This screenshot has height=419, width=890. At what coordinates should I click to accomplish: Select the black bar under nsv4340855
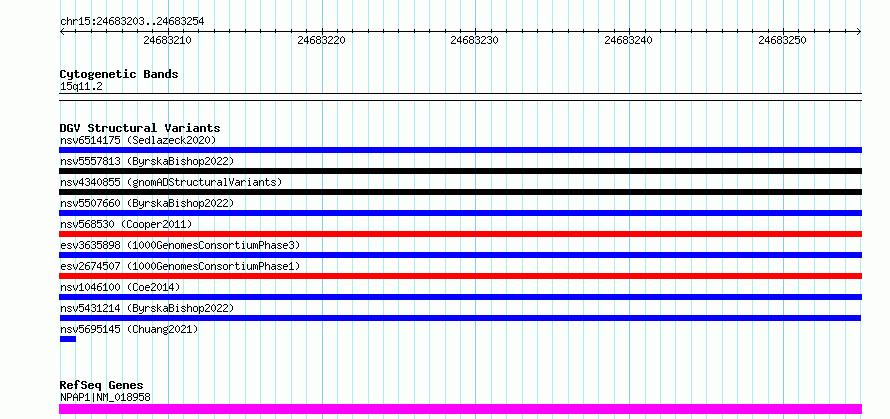[x=460, y=192]
